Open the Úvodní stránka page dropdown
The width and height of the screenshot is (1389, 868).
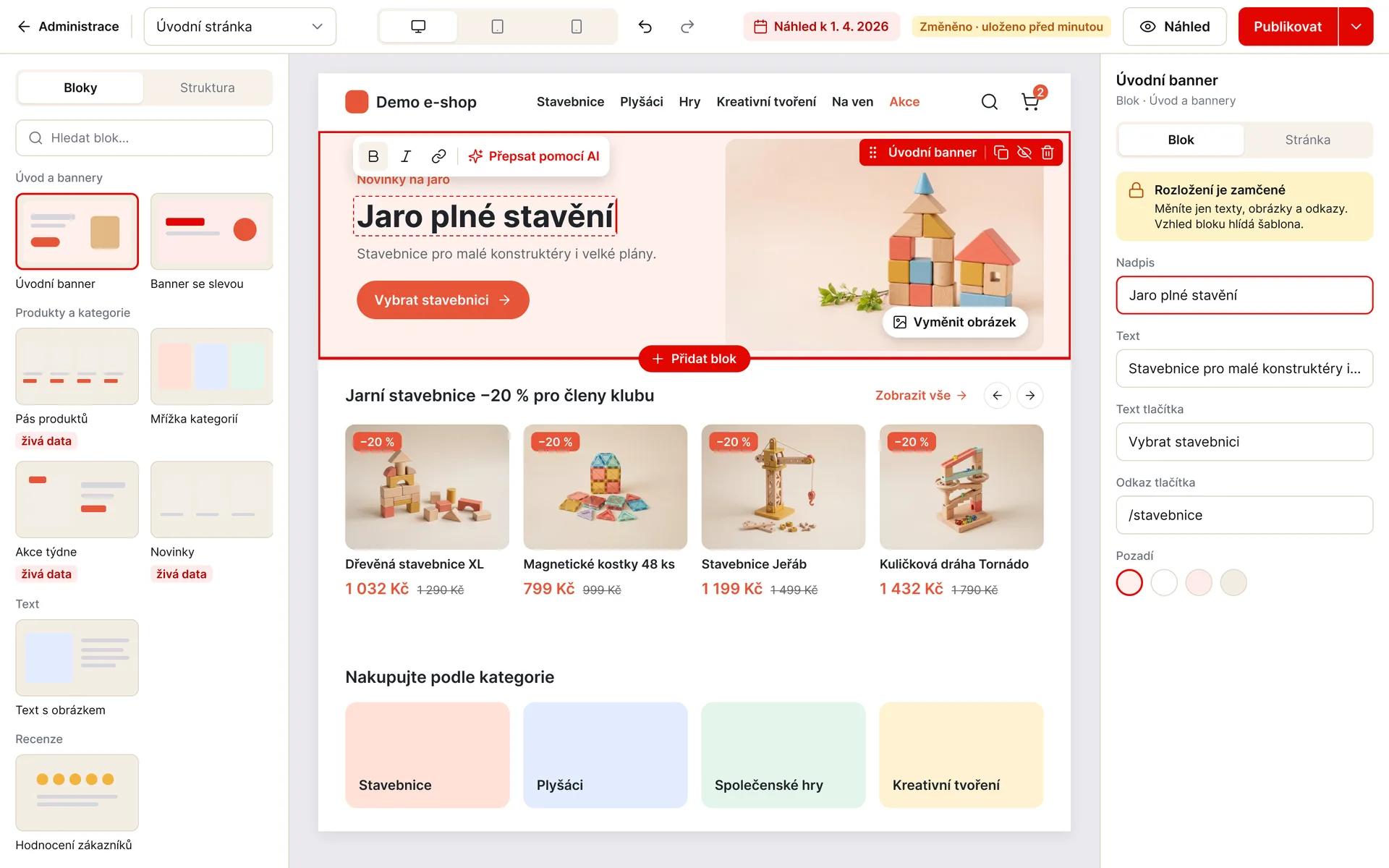[240, 27]
